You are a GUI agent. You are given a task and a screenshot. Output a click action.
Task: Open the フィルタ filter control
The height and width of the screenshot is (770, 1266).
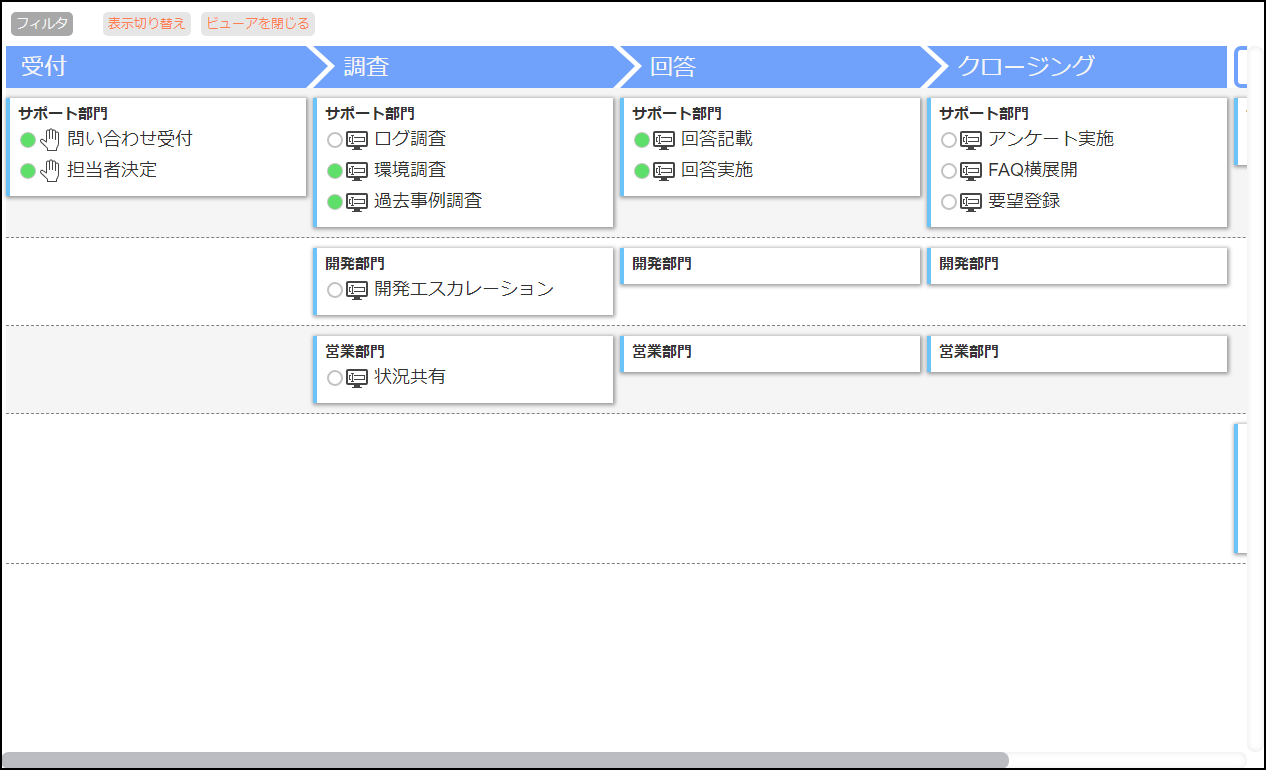point(42,23)
